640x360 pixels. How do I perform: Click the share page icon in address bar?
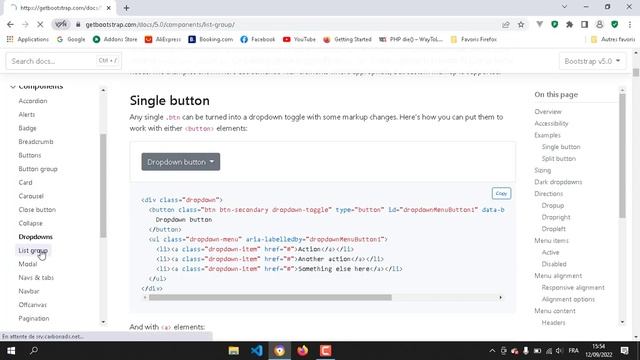tap(506, 24)
